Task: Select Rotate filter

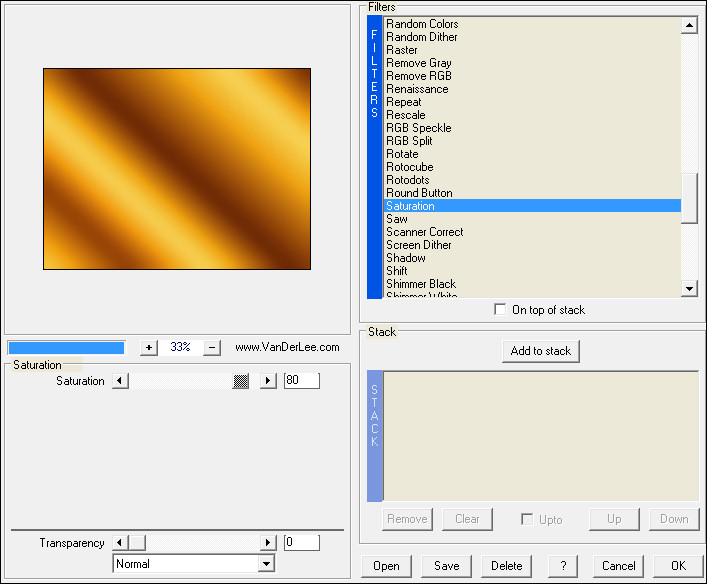Action: pos(533,154)
